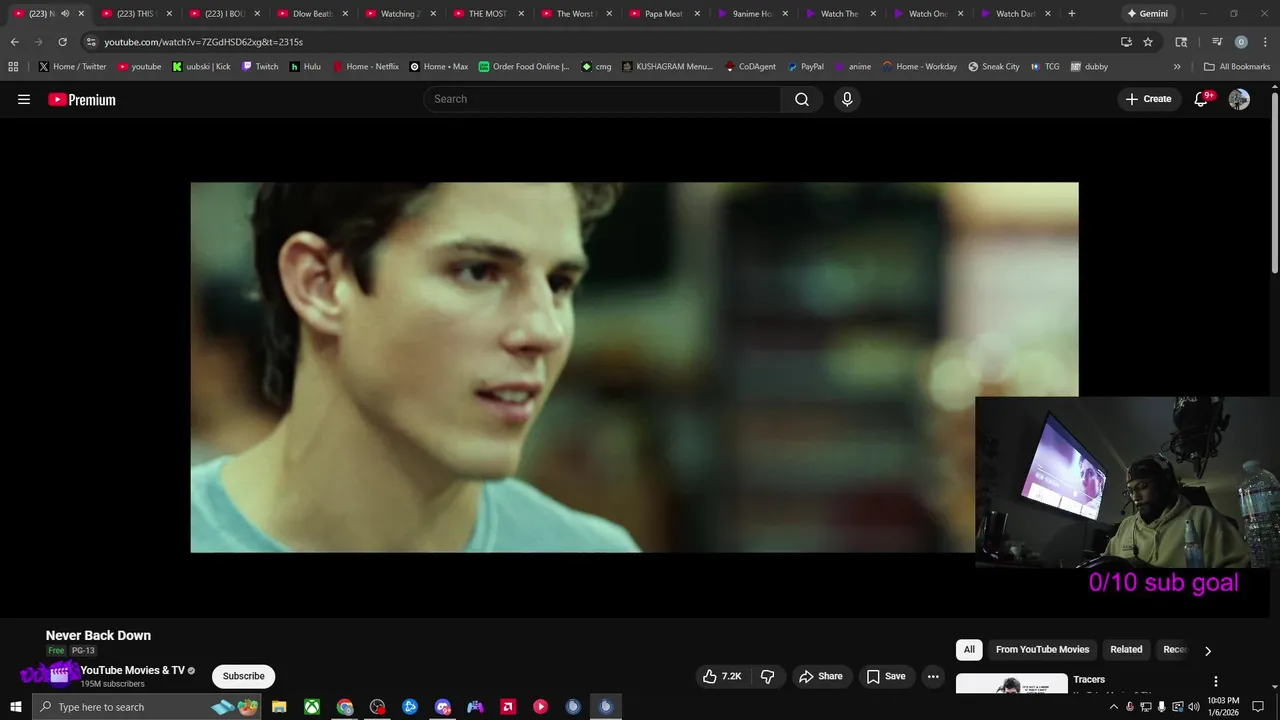Show hidden system tray icons
The width and height of the screenshot is (1280, 720).
(x=1114, y=707)
